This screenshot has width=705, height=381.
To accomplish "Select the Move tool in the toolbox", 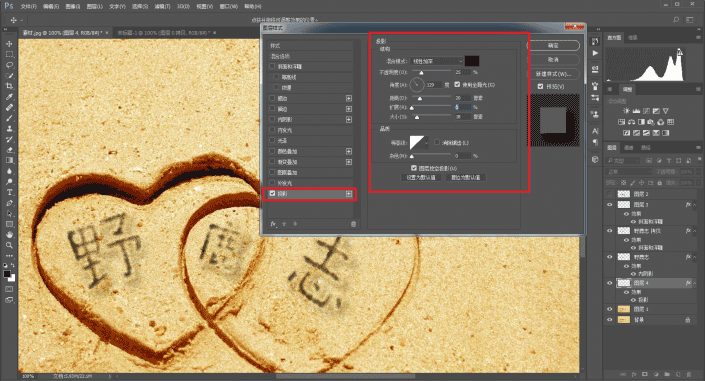I will (9, 44).
